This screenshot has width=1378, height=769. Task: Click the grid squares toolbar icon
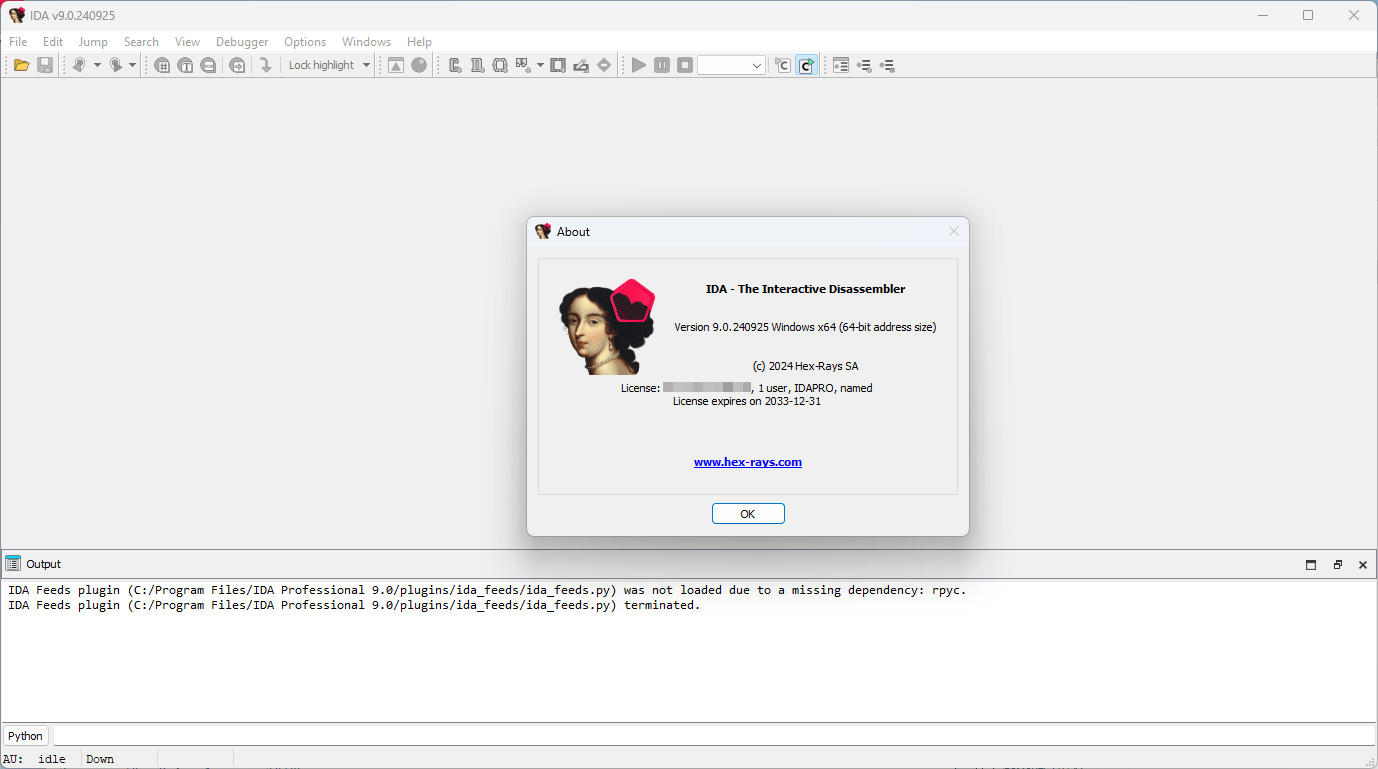[x=523, y=65]
